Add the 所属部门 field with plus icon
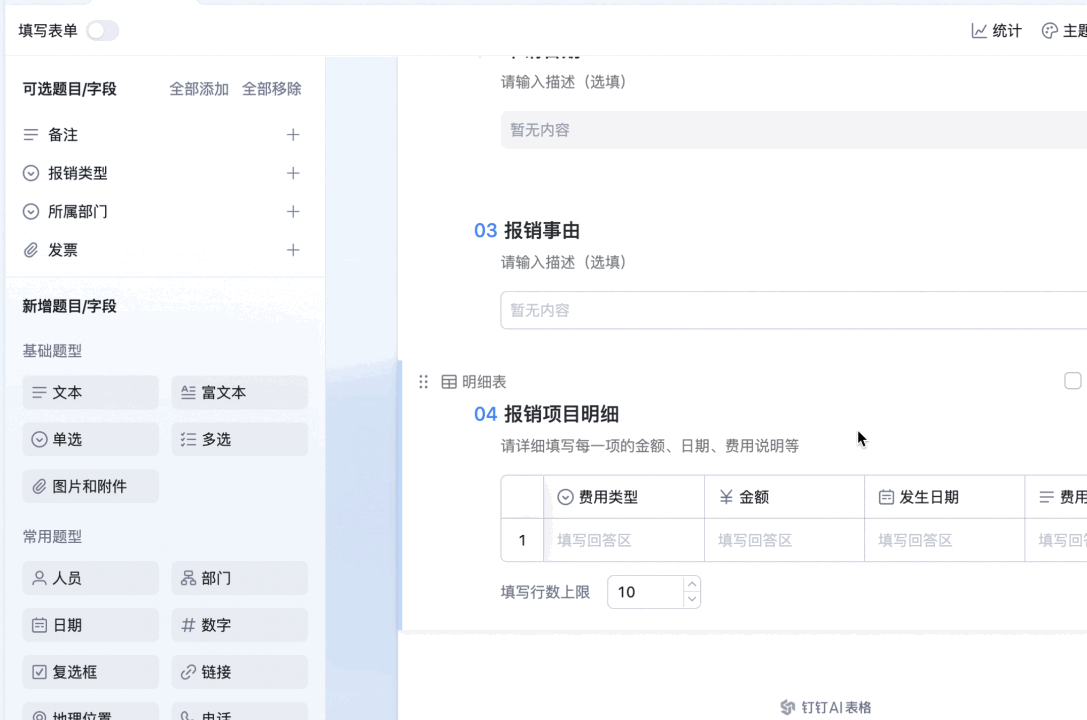This screenshot has width=1087, height=720. tap(293, 211)
